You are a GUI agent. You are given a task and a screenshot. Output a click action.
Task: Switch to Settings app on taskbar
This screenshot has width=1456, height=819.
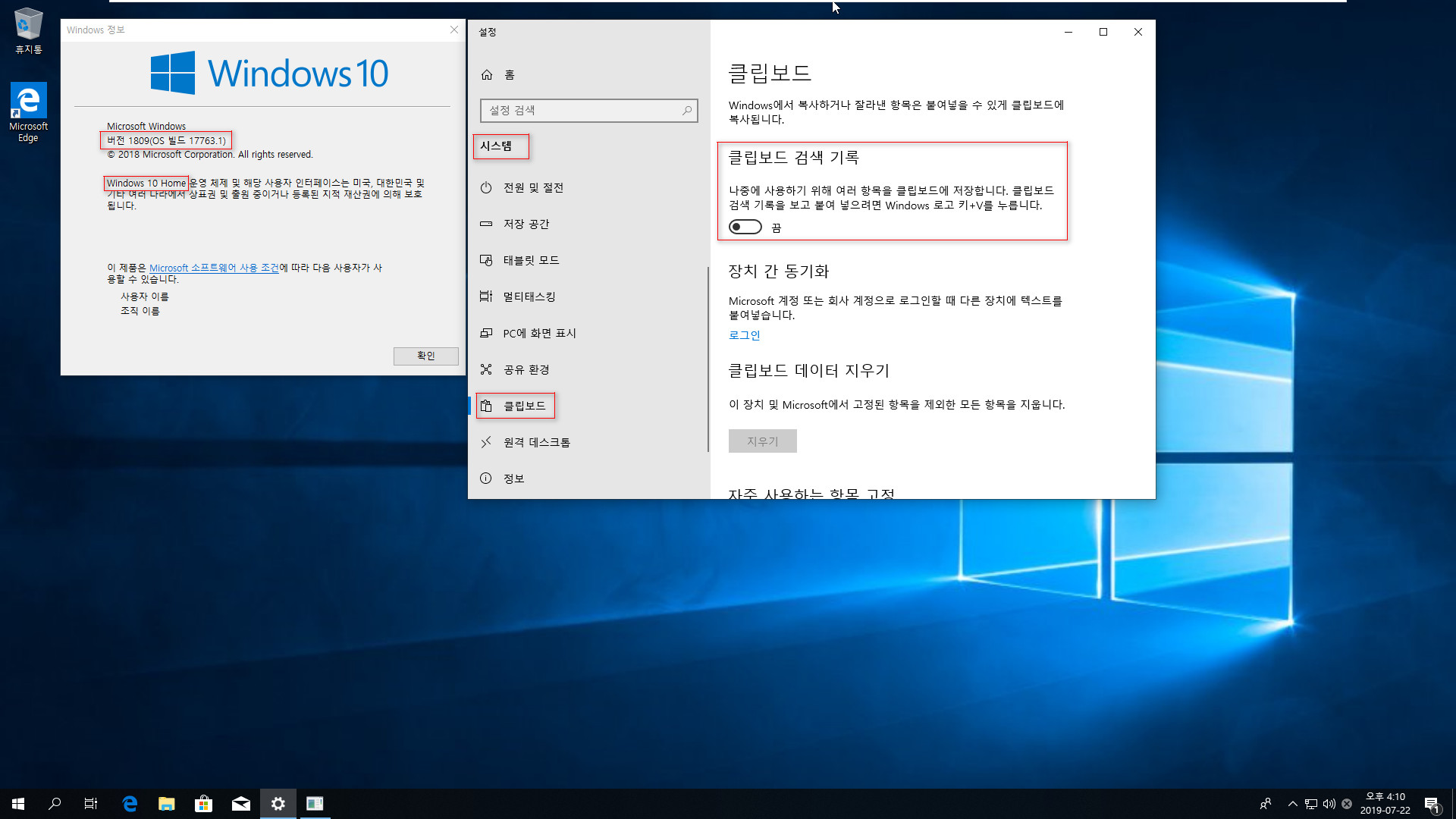(x=278, y=804)
